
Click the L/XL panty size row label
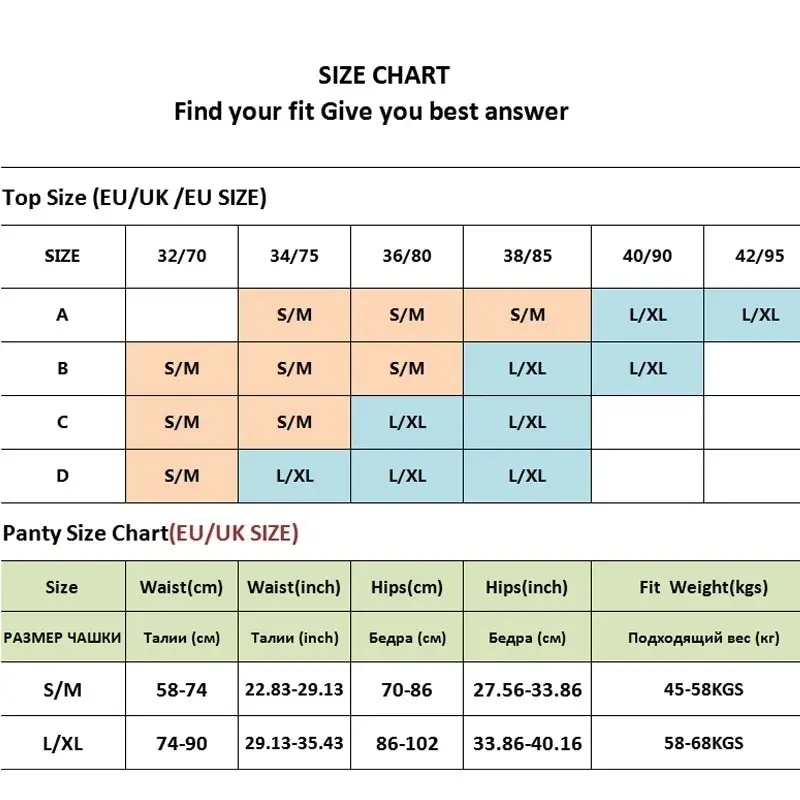point(62,743)
